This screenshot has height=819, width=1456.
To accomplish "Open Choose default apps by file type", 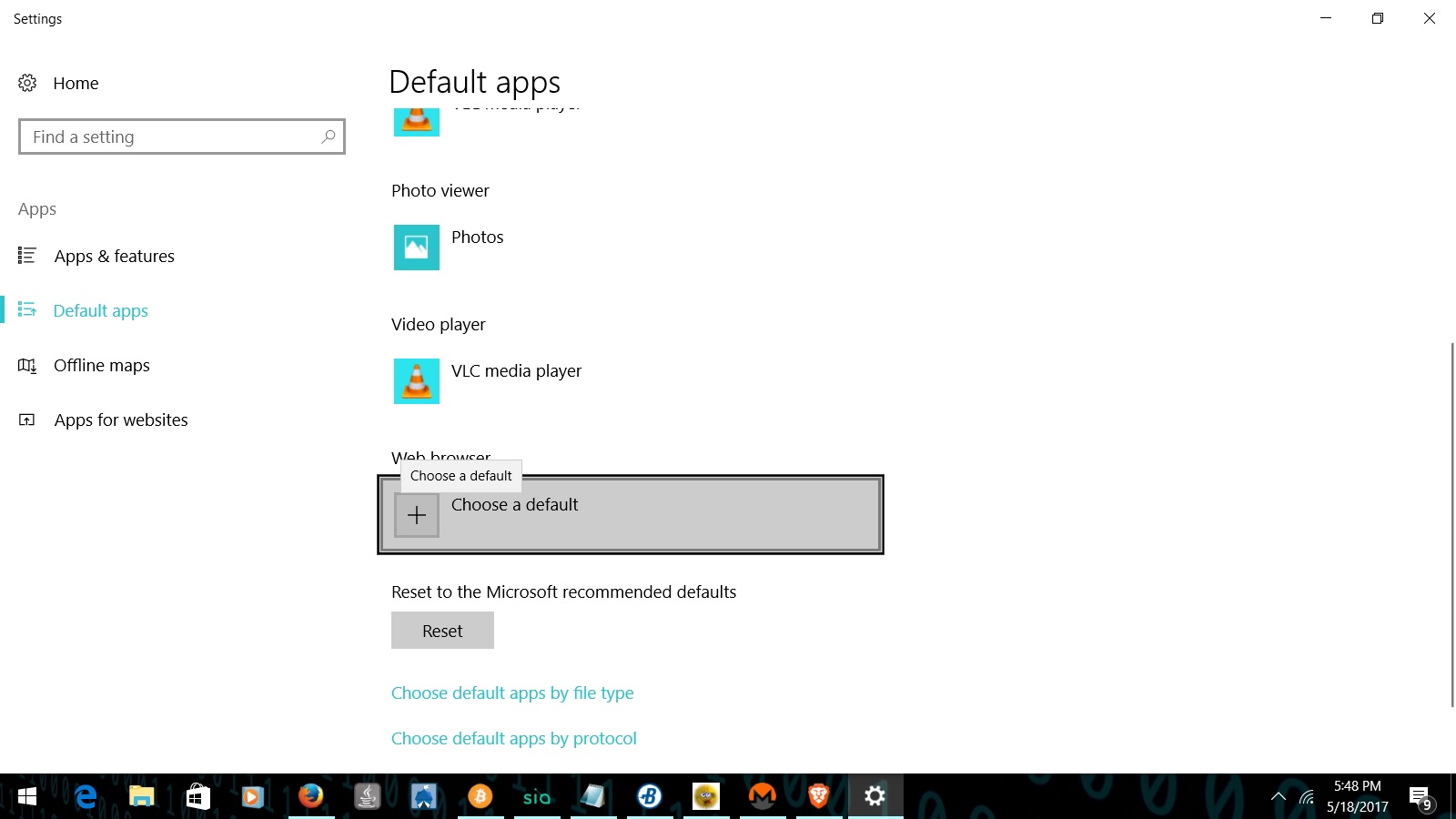I will (512, 693).
